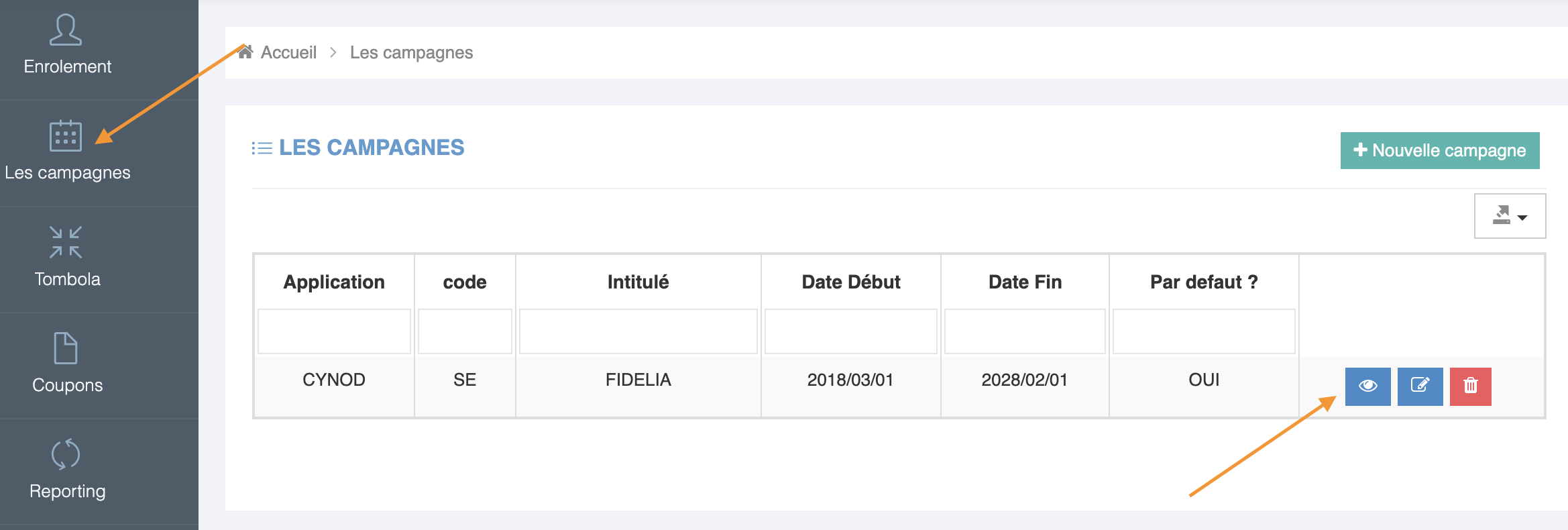Screen dimensions: 1568x530
Task: Click the code column filter field
Action: point(465,331)
